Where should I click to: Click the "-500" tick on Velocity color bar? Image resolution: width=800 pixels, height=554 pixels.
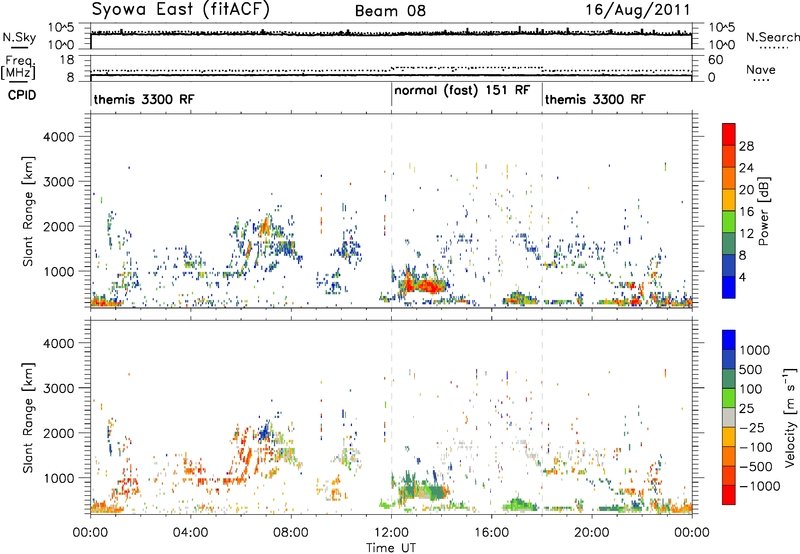pyautogui.click(x=756, y=467)
